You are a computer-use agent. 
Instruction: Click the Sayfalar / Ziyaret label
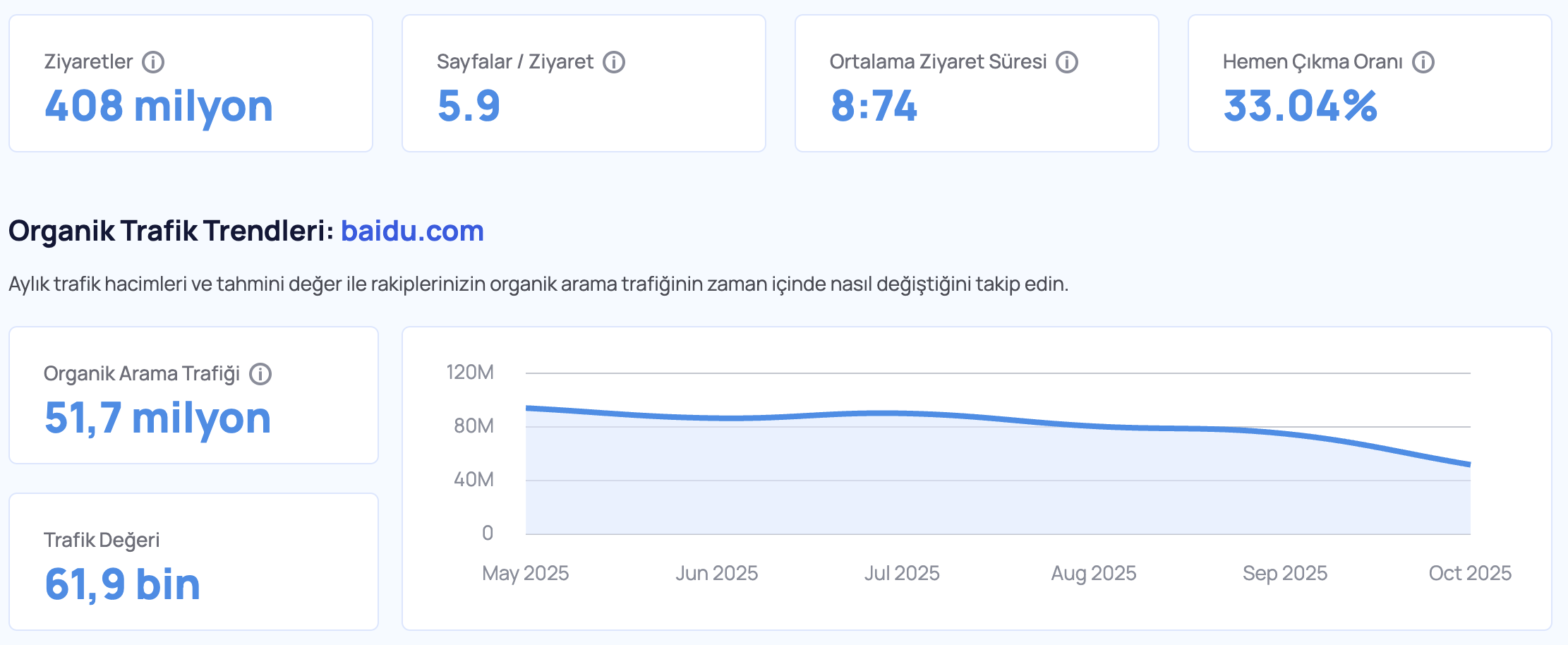point(515,62)
